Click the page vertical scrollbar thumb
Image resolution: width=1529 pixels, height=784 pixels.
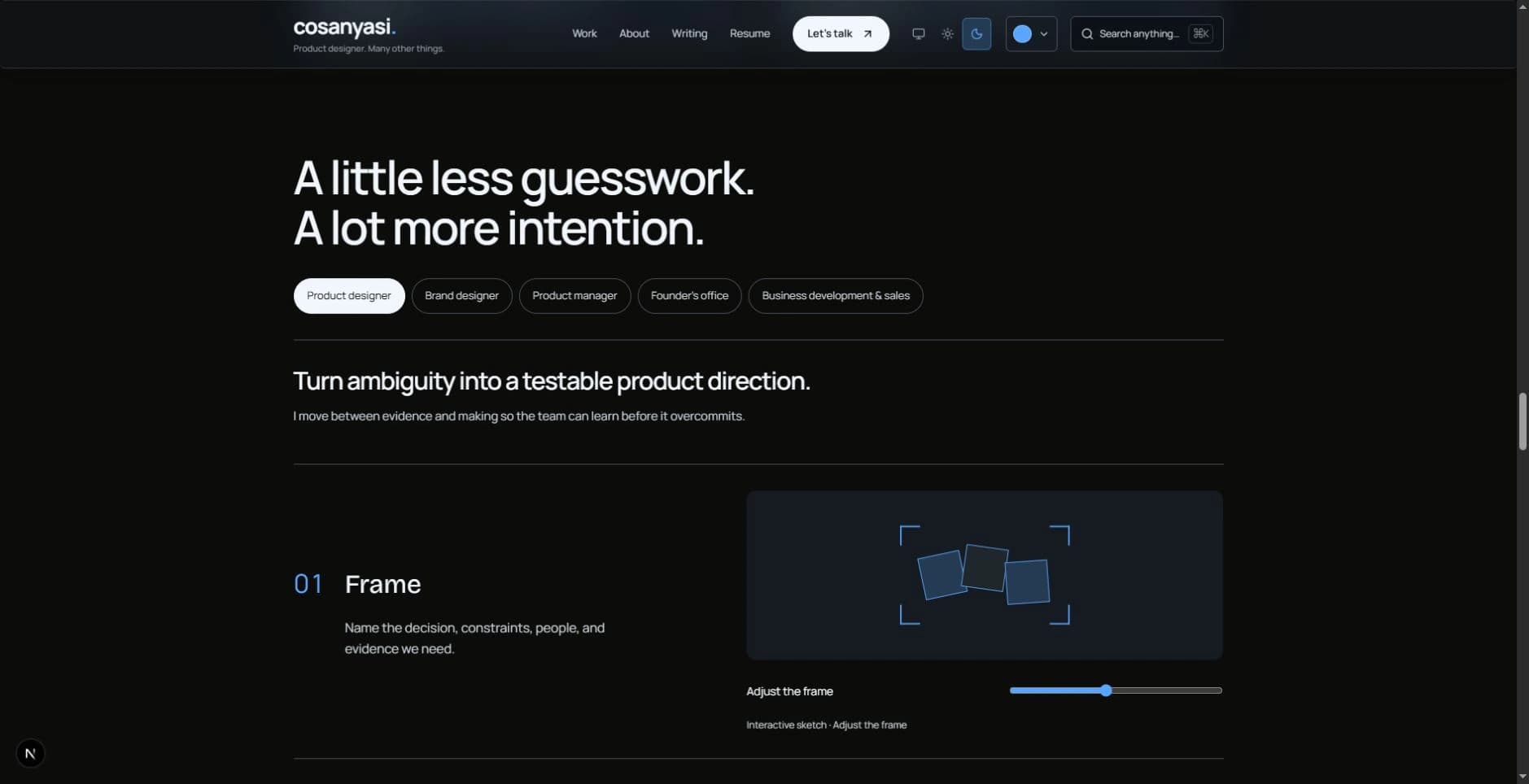pos(1522,421)
